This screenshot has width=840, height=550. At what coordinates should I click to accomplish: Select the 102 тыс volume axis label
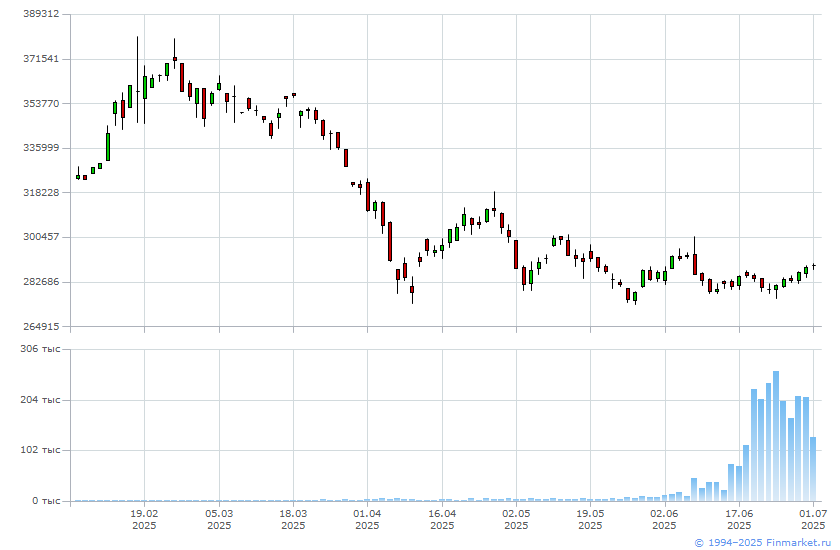coord(40,450)
